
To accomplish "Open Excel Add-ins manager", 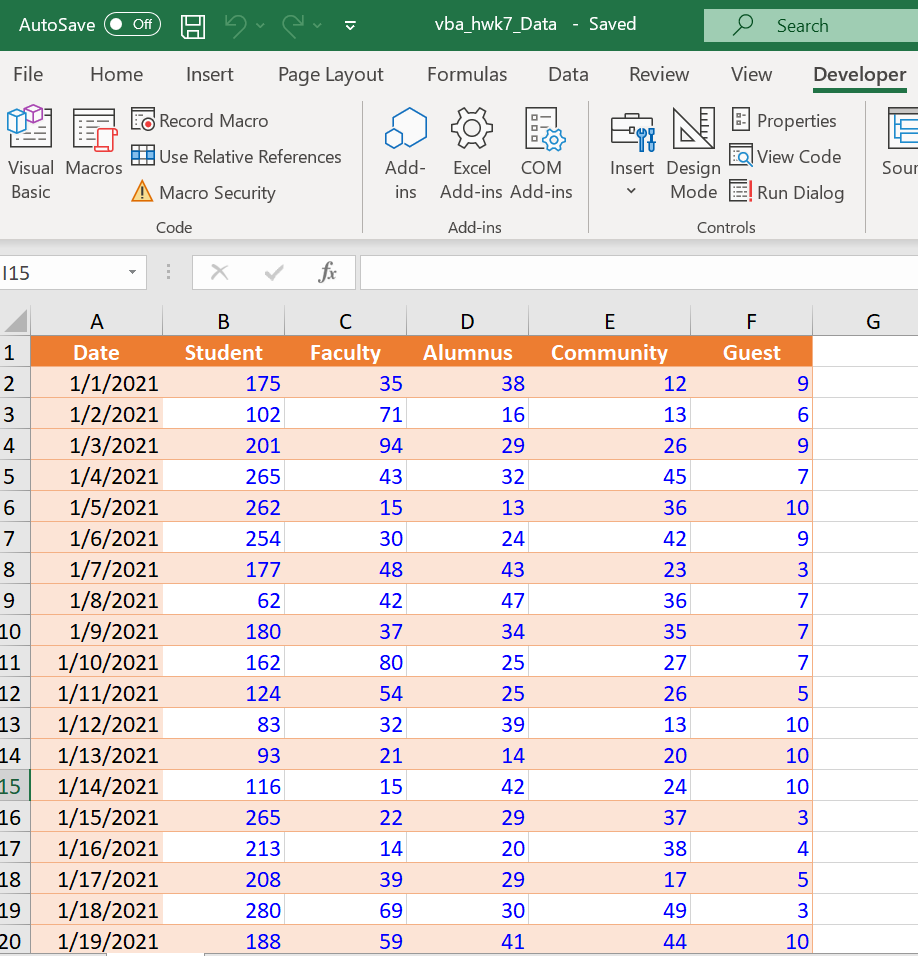I will pos(472,152).
